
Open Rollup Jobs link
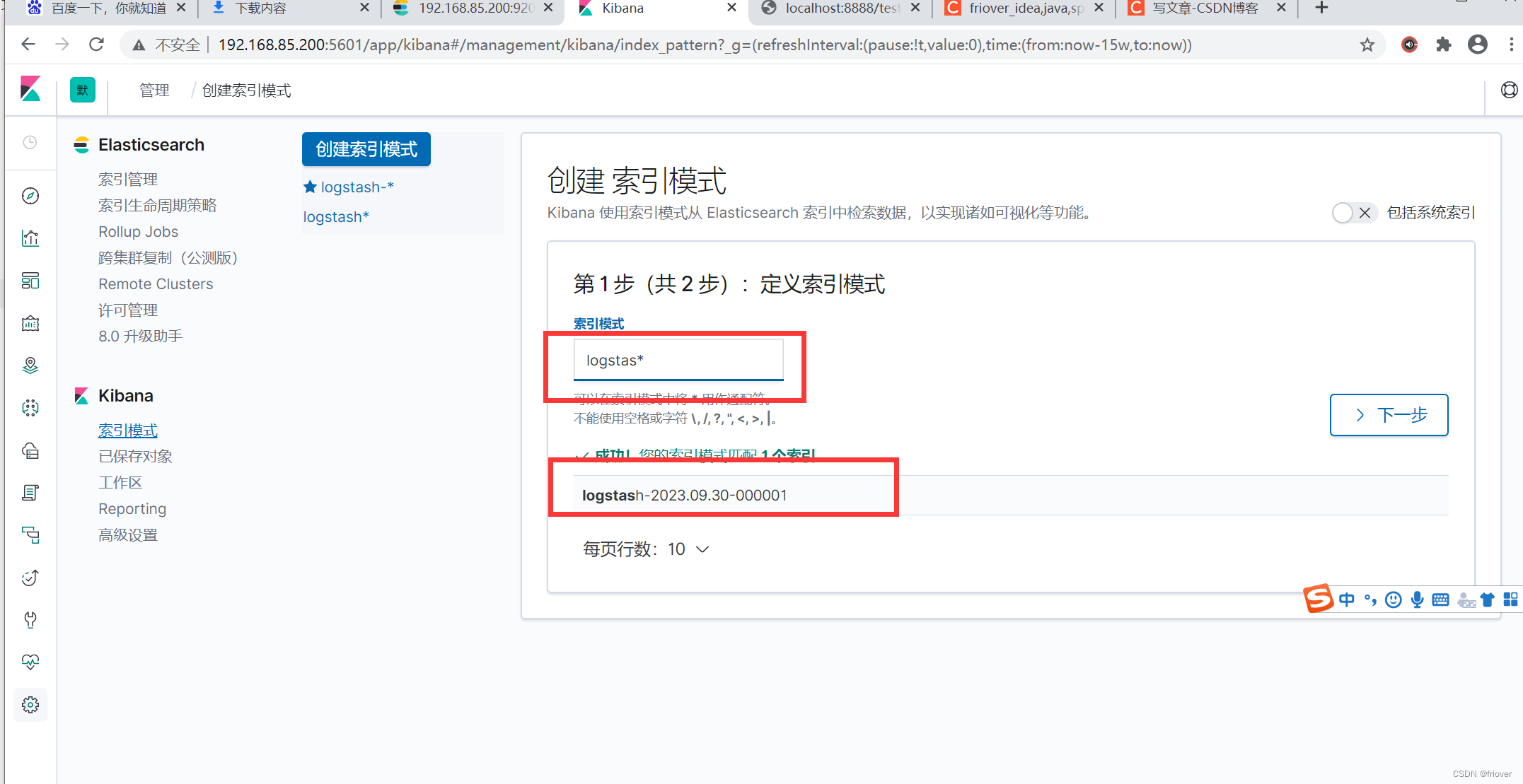pyautogui.click(x=138, y=232)
